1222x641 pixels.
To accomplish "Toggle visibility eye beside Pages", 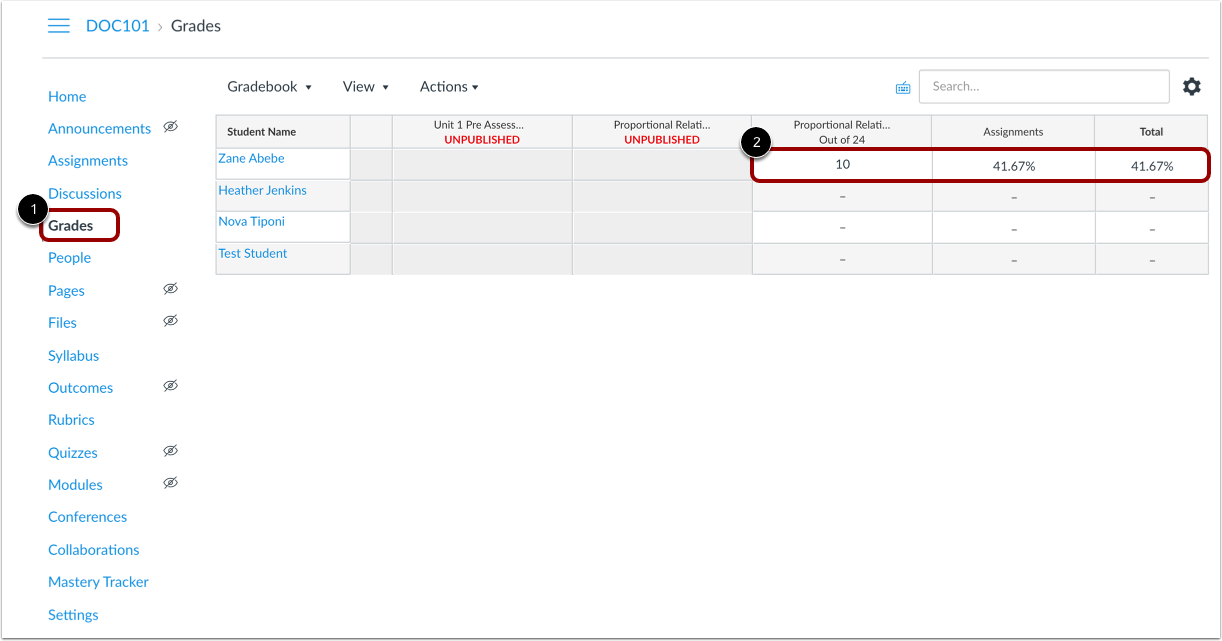I will point(171,288).
